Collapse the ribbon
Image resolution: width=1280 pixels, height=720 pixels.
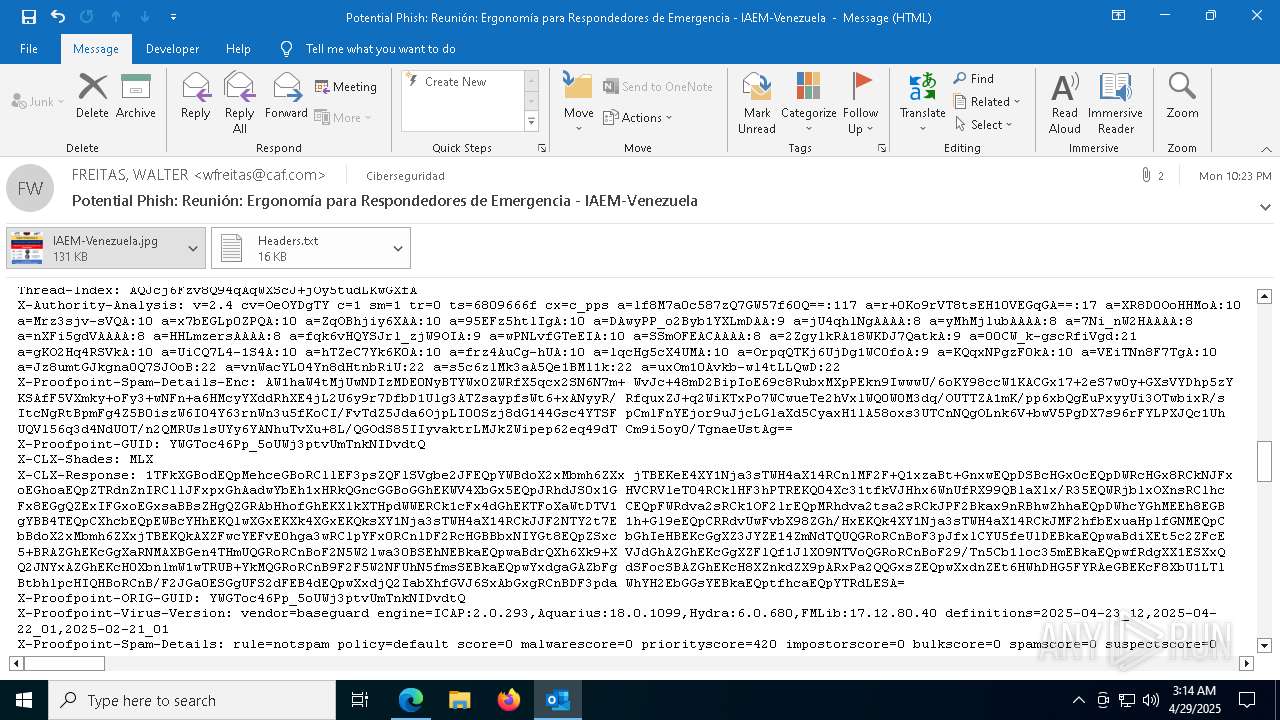1265,149
